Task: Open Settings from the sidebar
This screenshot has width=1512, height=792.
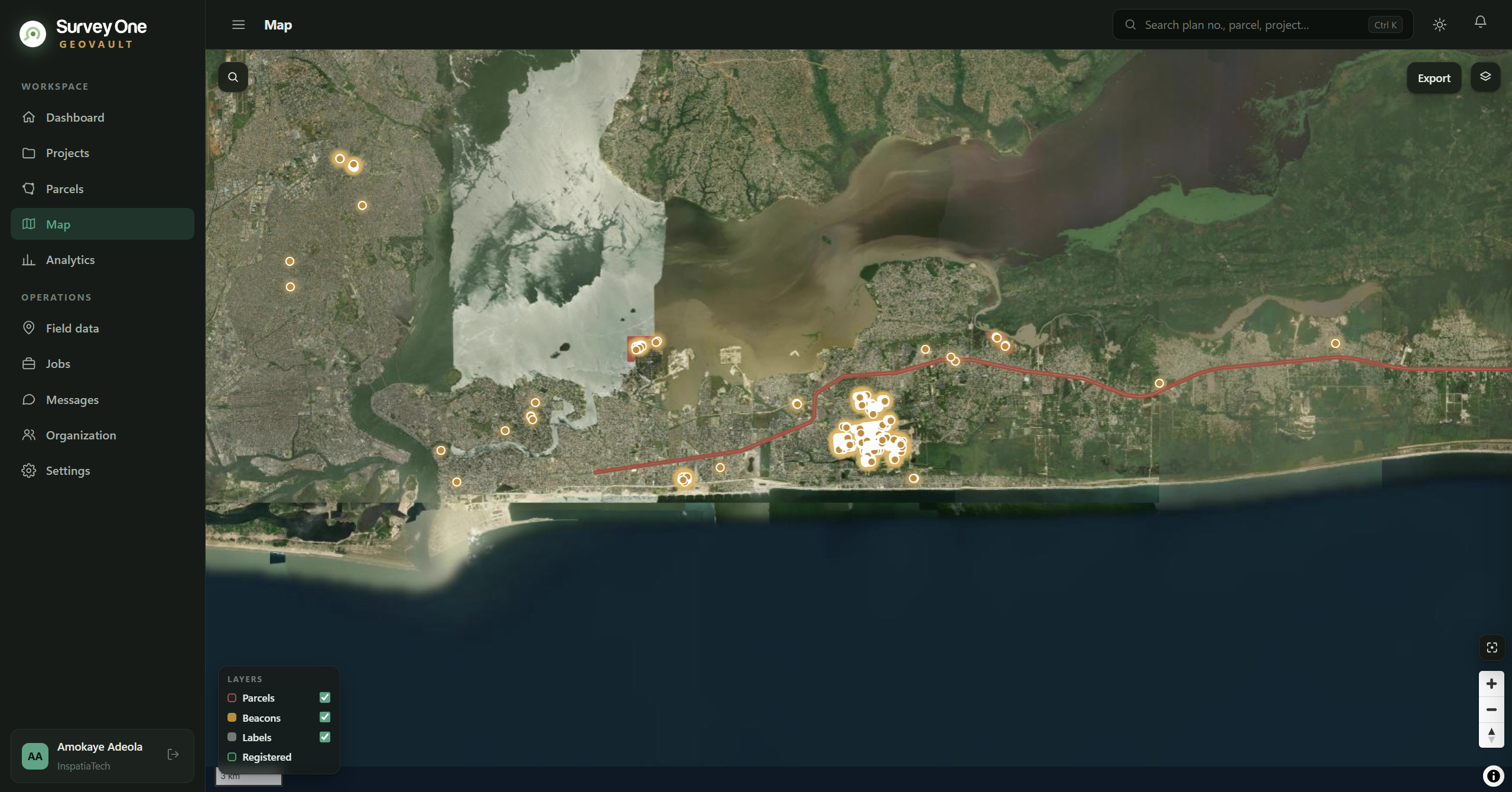Action: 102,471
